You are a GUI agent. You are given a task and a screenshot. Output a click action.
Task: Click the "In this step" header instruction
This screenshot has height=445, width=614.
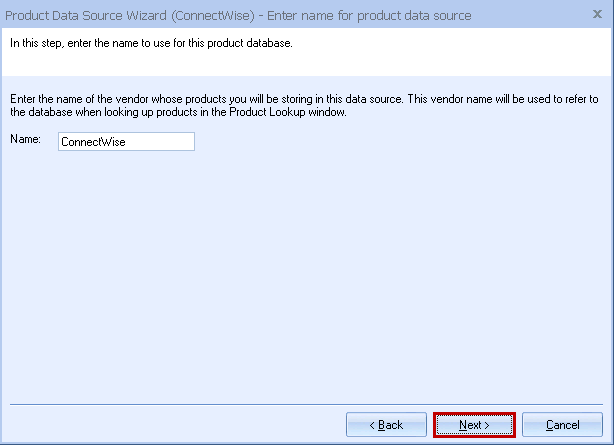[150, 43]
